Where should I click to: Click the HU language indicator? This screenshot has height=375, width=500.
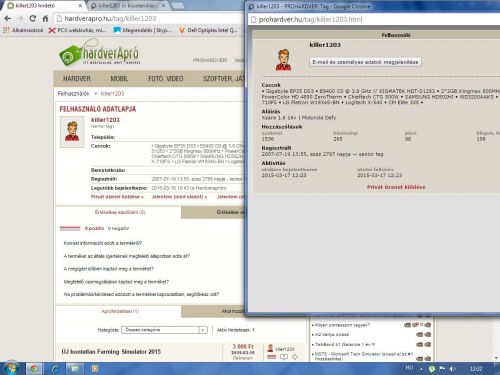coord(409,368)
